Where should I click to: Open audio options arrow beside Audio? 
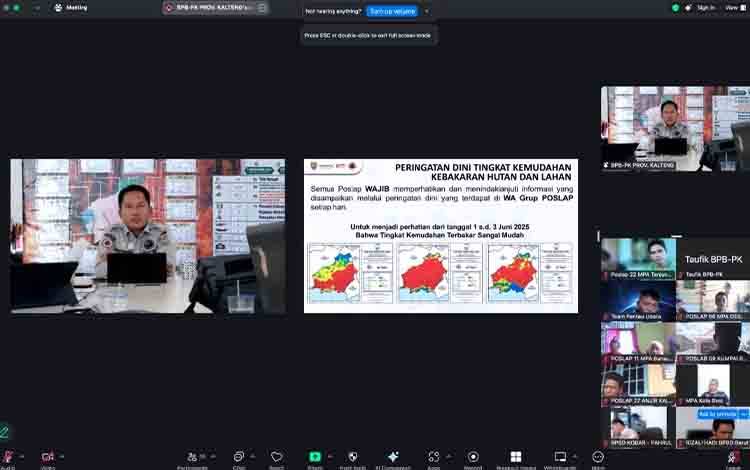click(x=22, y=457)
